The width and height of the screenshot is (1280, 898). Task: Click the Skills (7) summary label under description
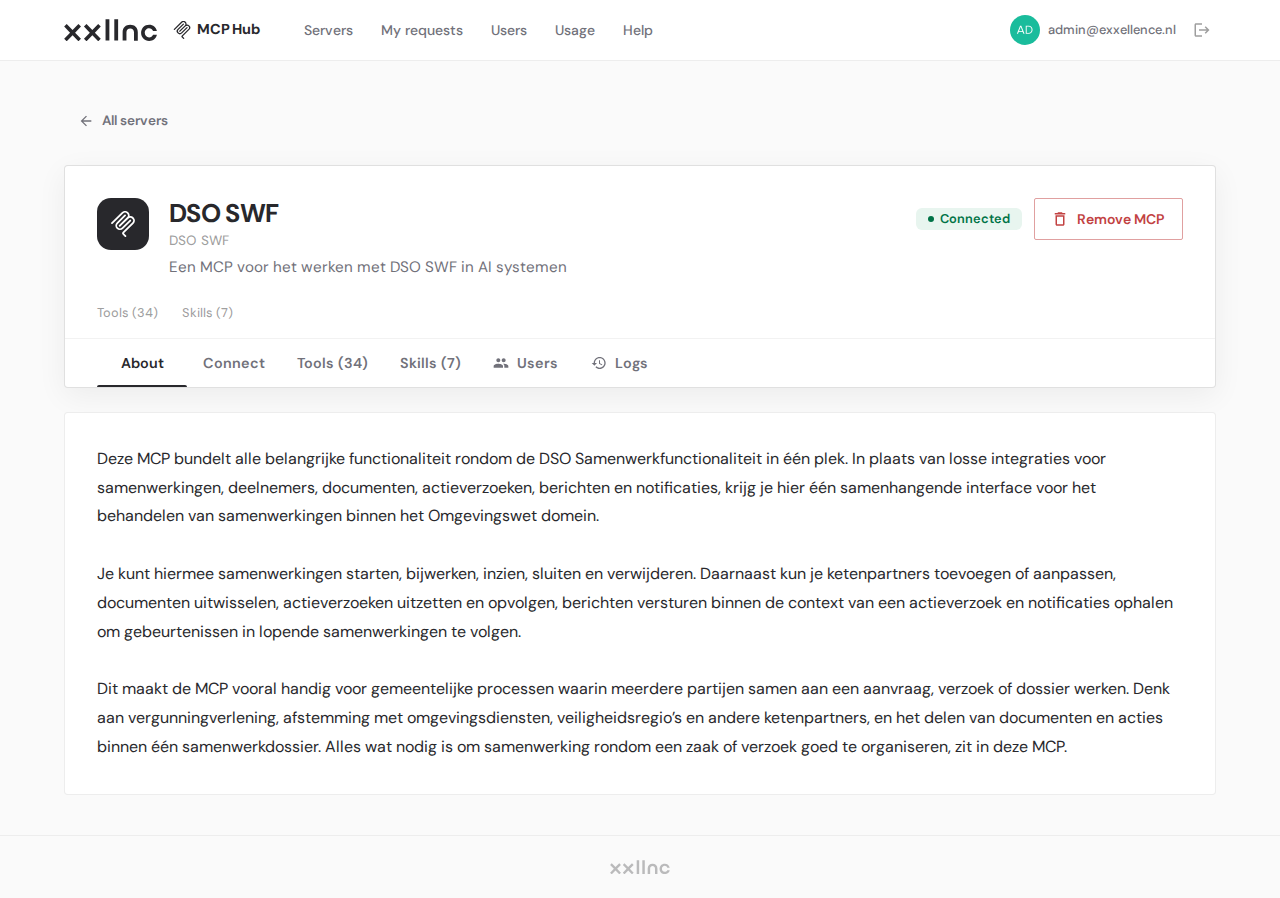(x=208, y=313)
